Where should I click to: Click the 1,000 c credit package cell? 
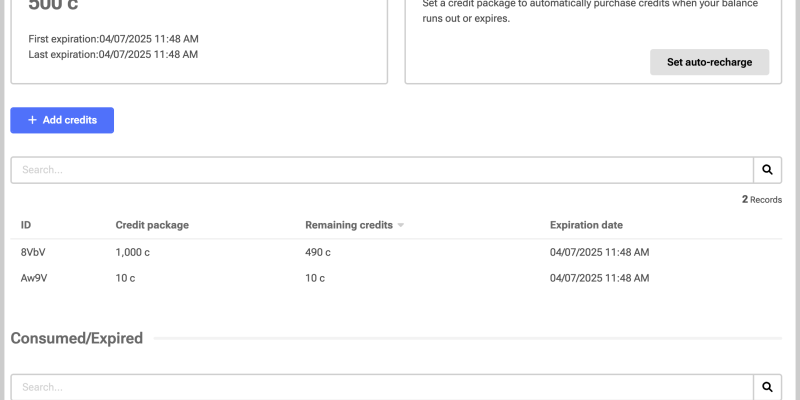click(x=133, y=252)
